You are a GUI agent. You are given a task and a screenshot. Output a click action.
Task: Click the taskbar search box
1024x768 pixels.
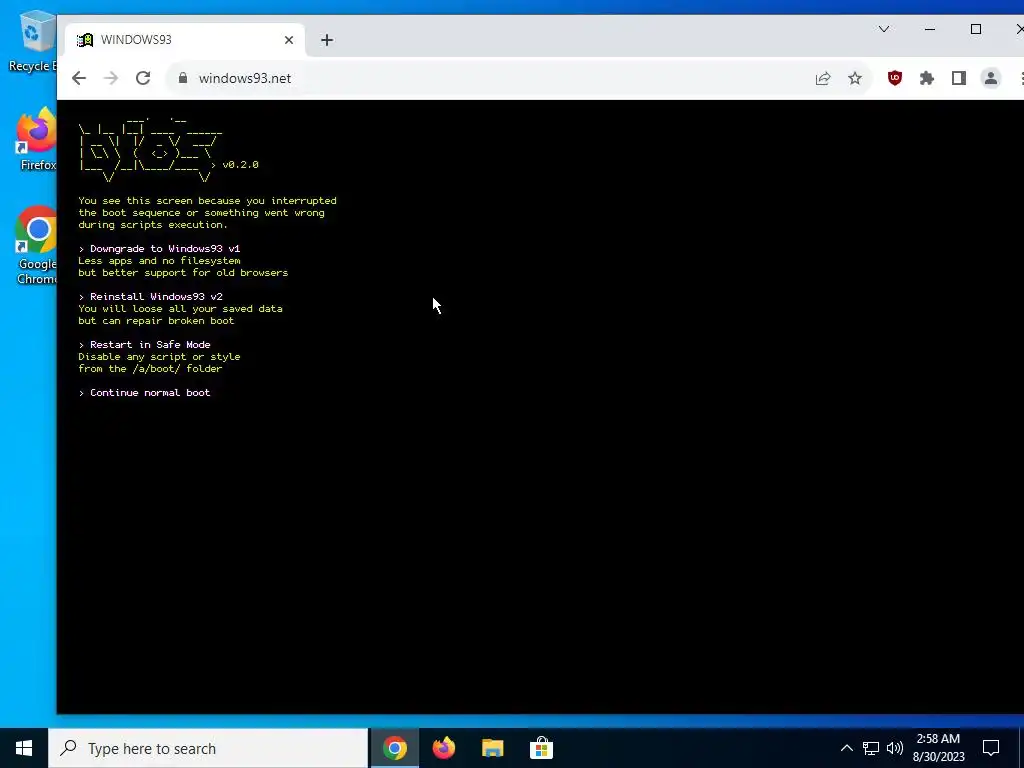pyautogui.click(x=208, y=748)
